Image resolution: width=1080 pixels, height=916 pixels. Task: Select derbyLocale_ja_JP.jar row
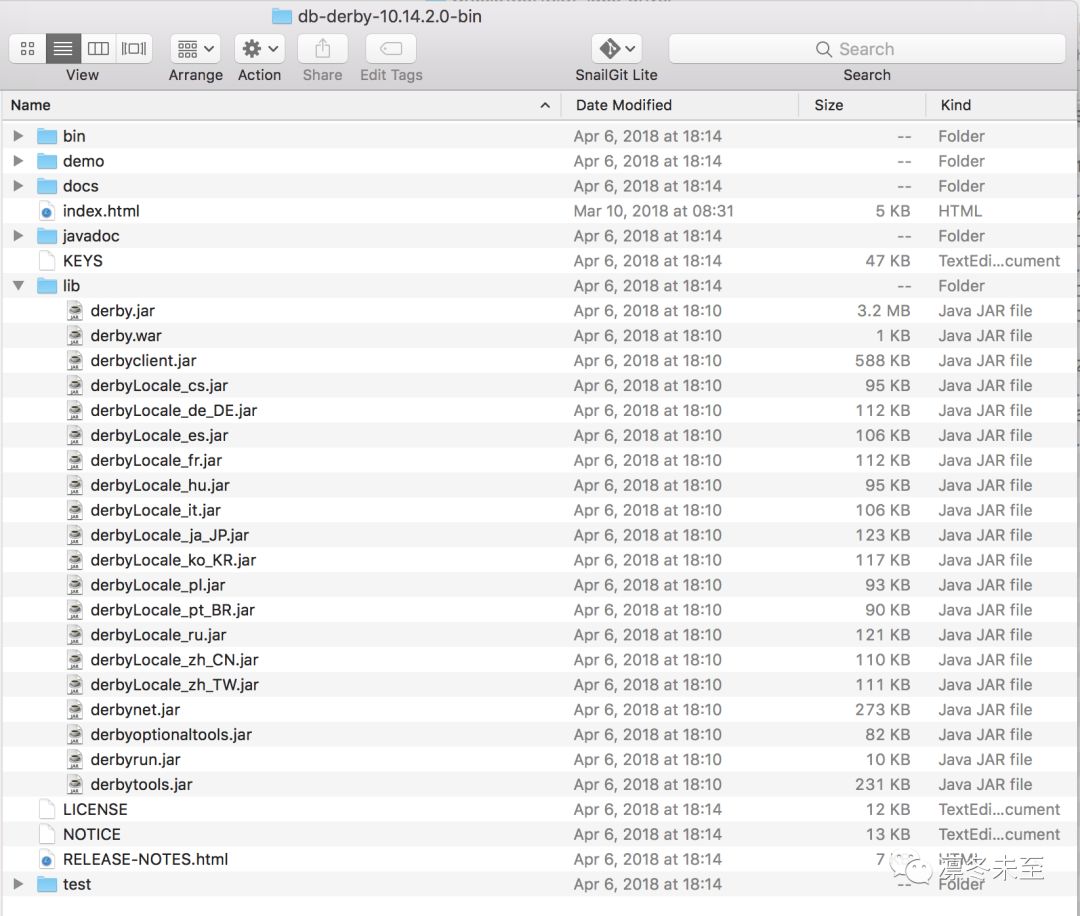(539, 535)
